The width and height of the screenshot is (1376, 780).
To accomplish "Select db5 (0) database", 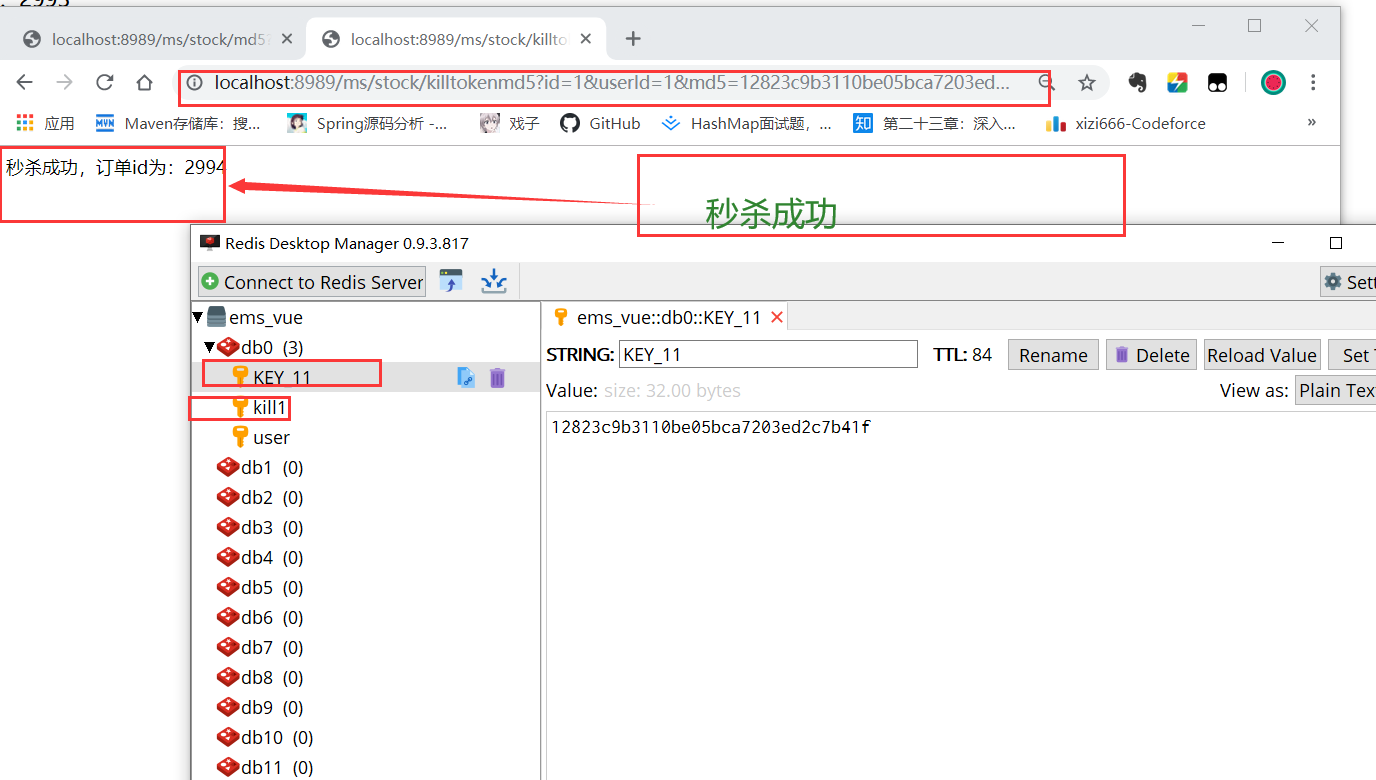I will [x=260, y=587].
